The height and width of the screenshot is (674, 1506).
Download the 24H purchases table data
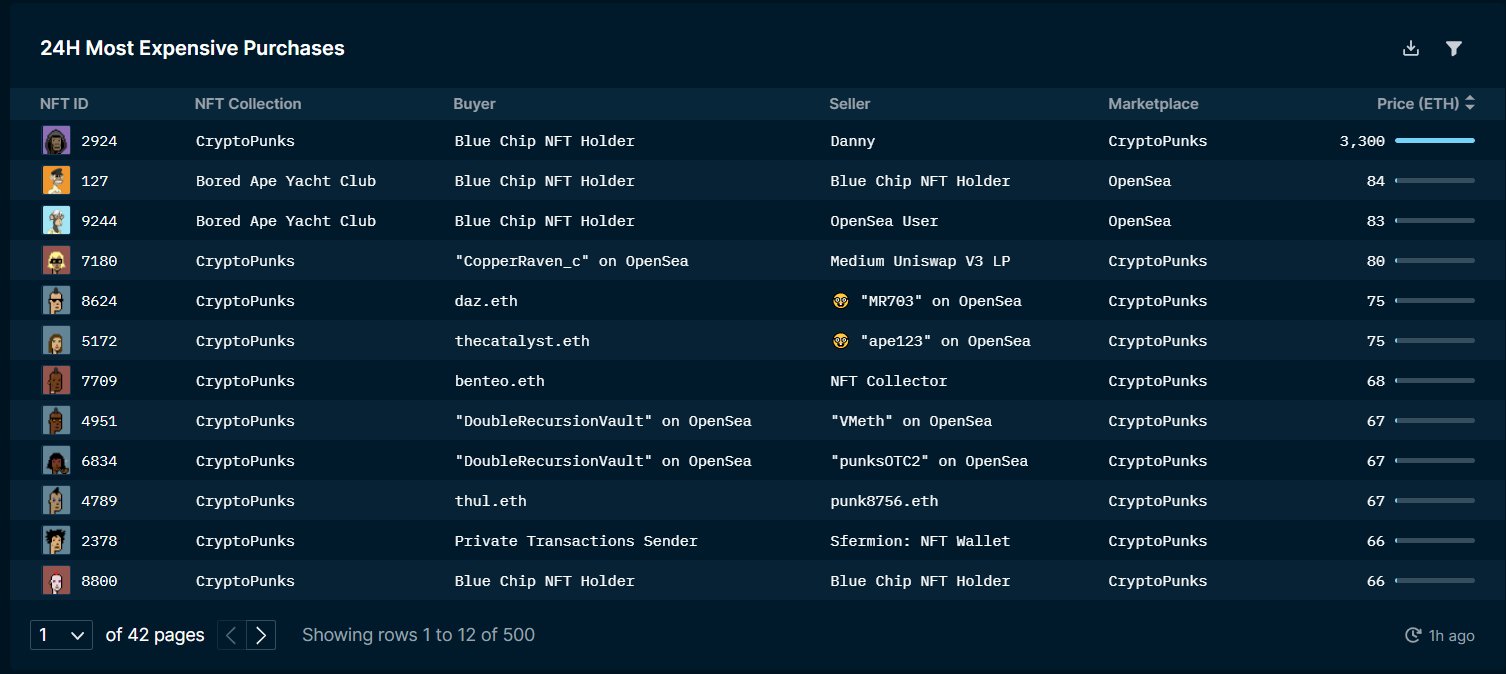1411,48
